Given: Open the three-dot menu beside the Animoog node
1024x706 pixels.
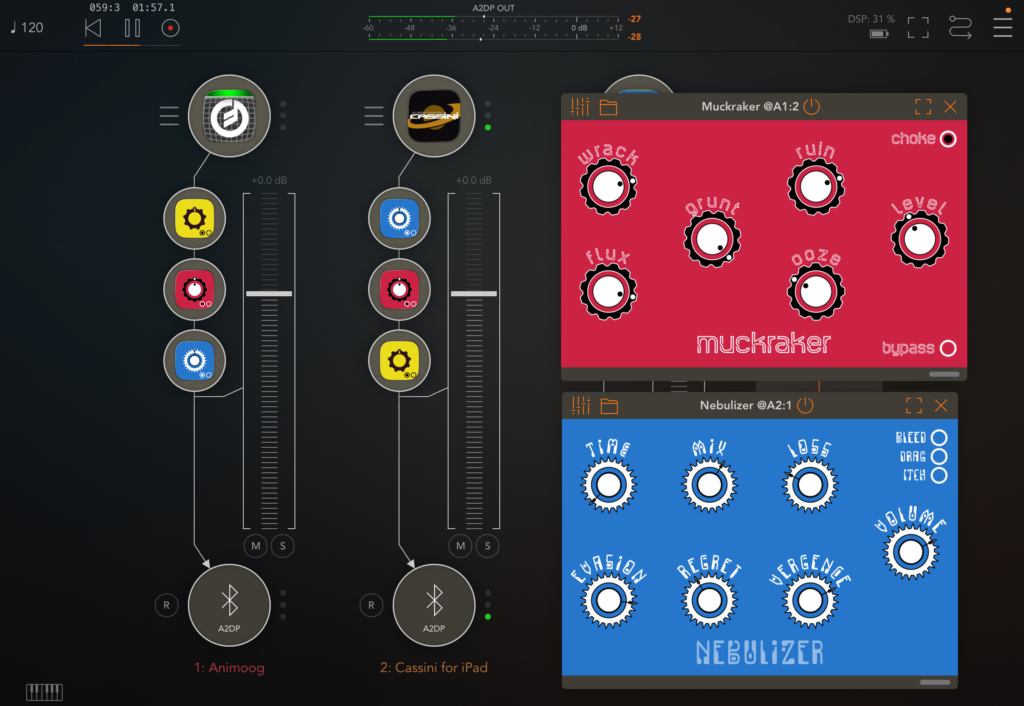Looking at the screenshot, I should click(x=282, y=116).
